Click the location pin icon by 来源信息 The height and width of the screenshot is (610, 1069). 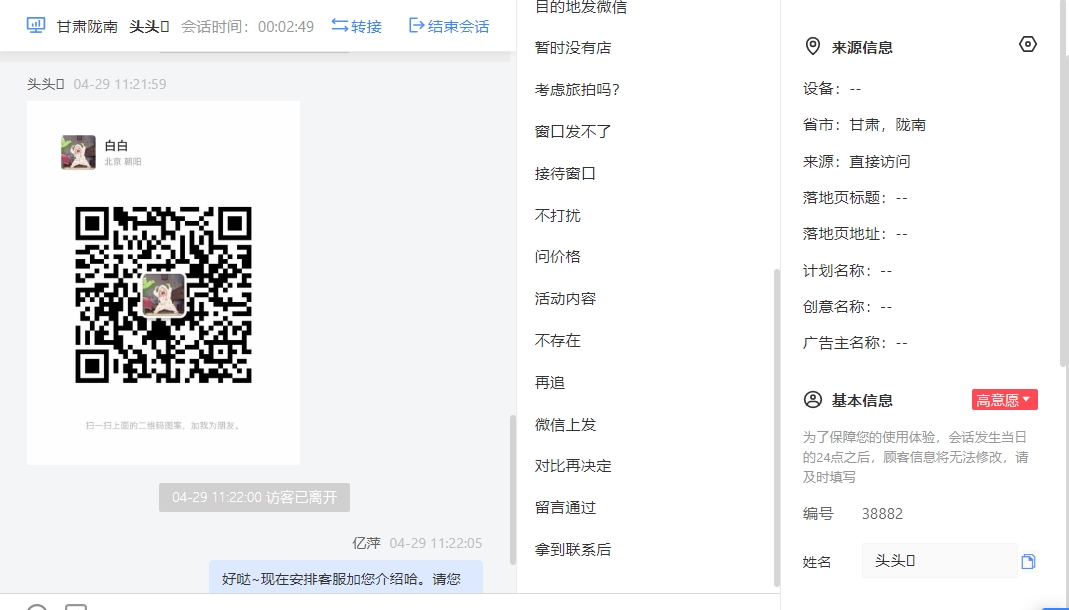point(813,46)
